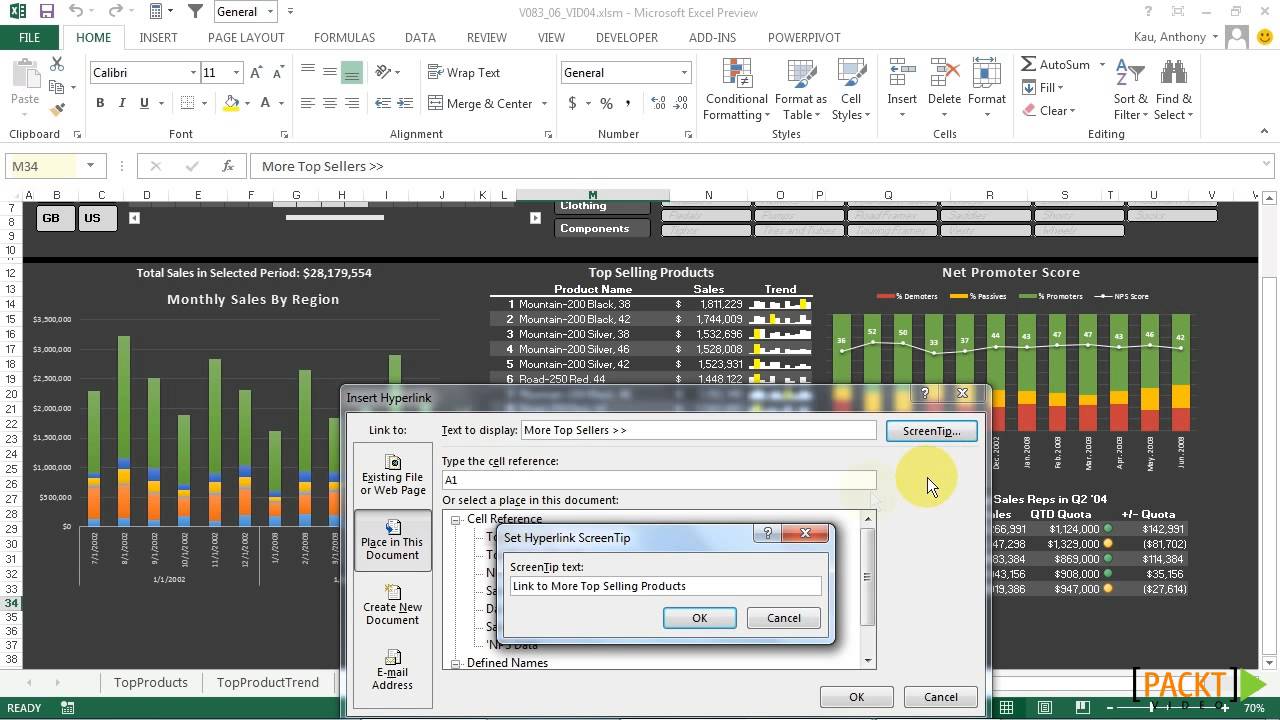Screen dimensions: 1280x720
Task: Click the Save icon in quick access toolbar
Action: (46, 12)
